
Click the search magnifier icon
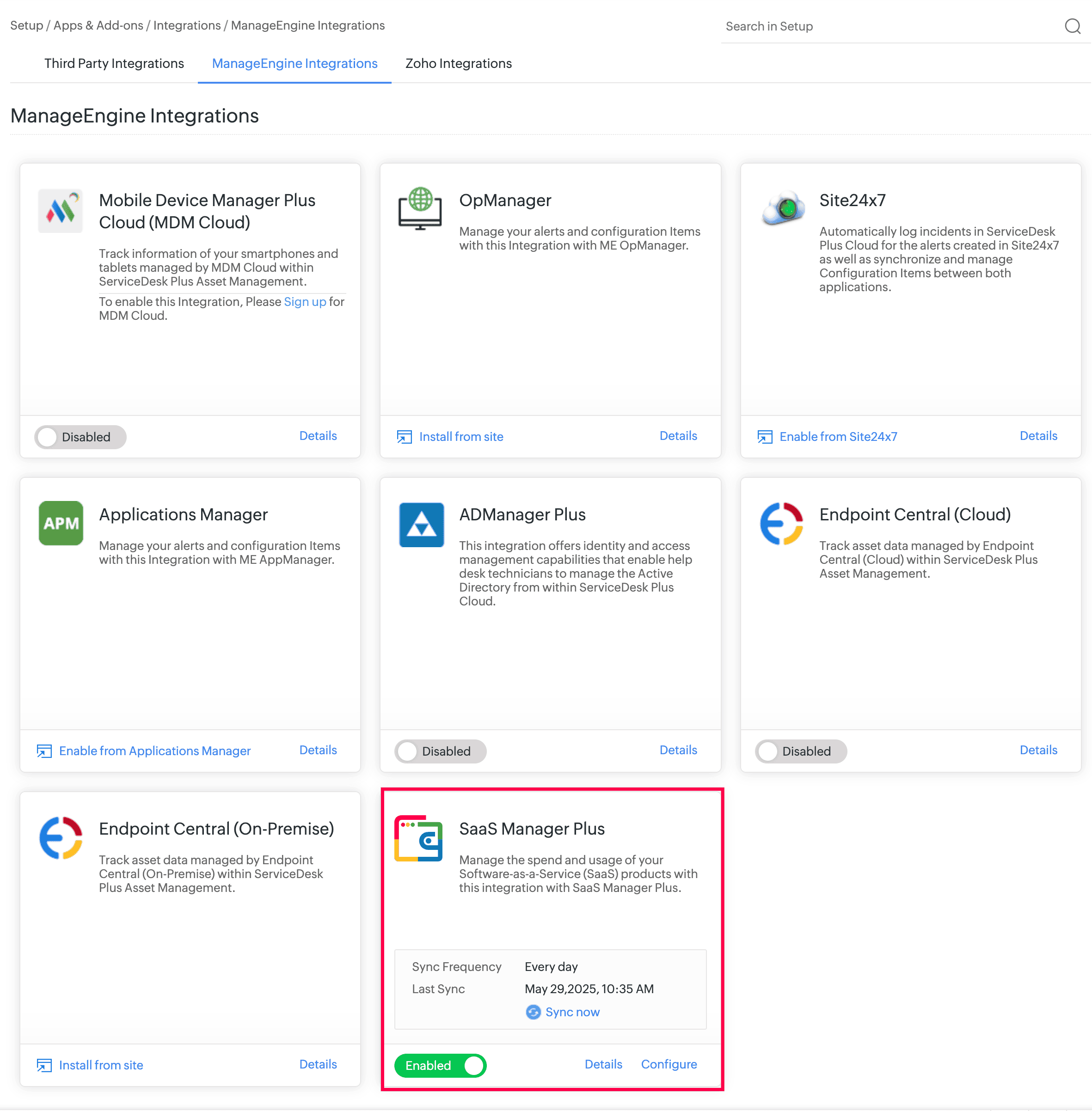[x=1072, y=26]
